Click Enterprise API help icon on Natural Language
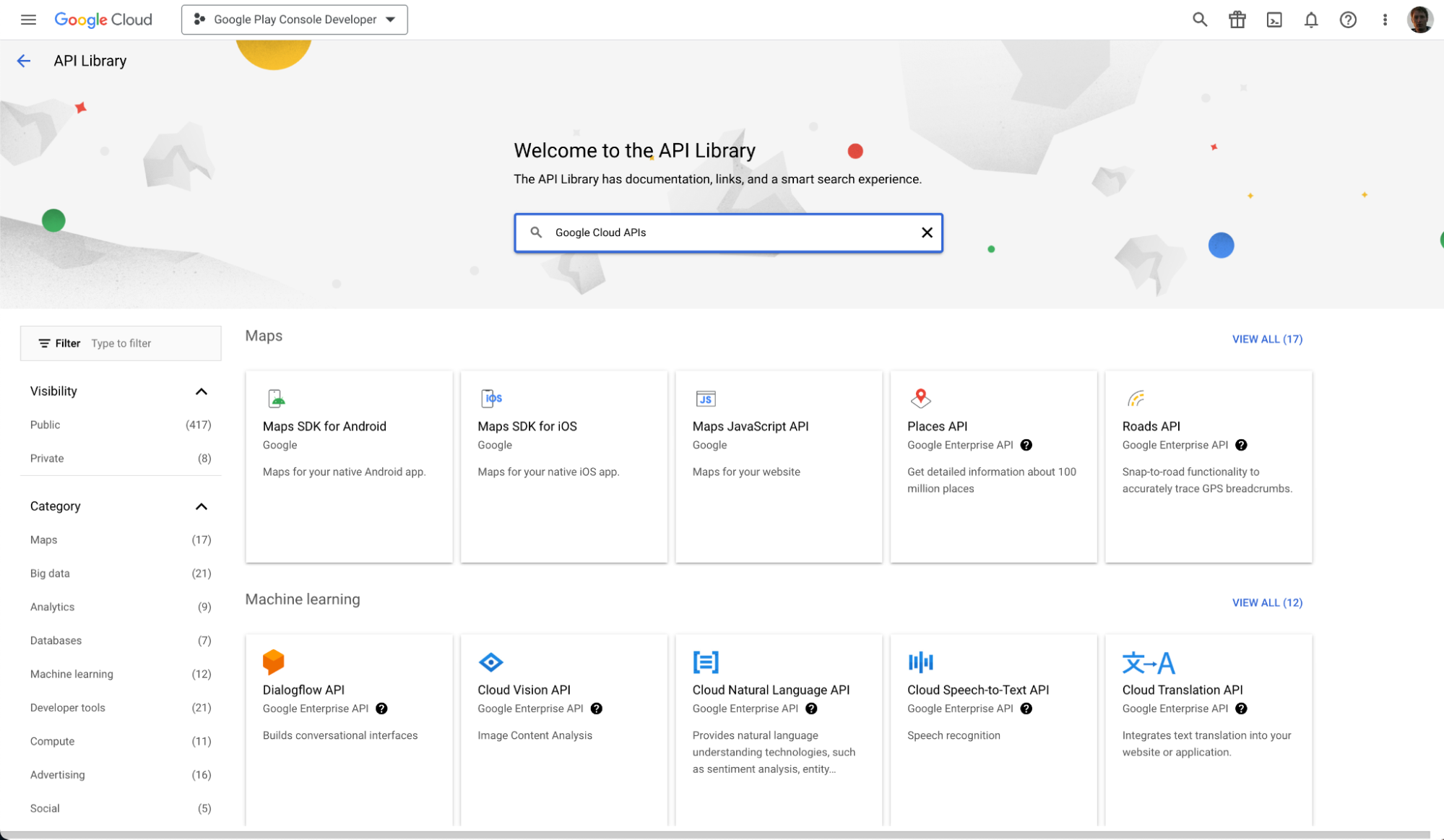Image resolution: width=1444 pixels, height=840 pixels. pyautogui.click(x=811, y=709)
